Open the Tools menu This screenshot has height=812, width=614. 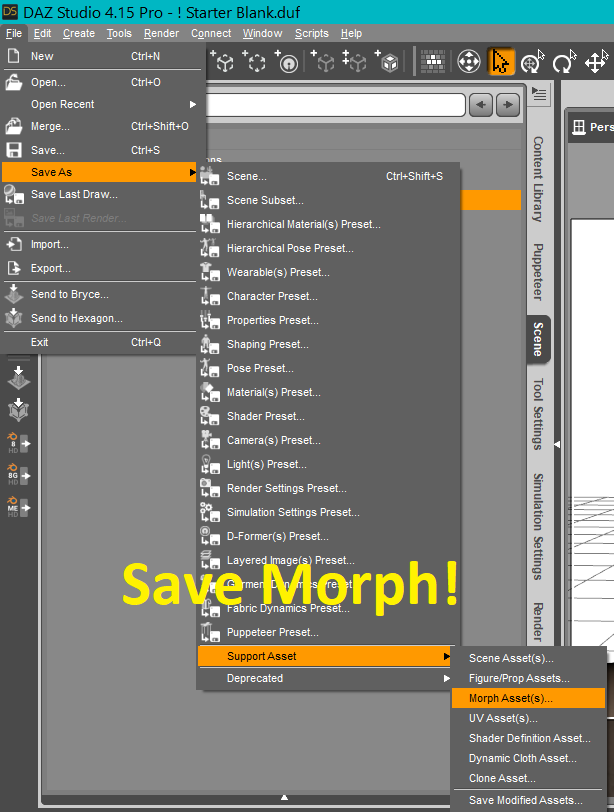(119, 33)
